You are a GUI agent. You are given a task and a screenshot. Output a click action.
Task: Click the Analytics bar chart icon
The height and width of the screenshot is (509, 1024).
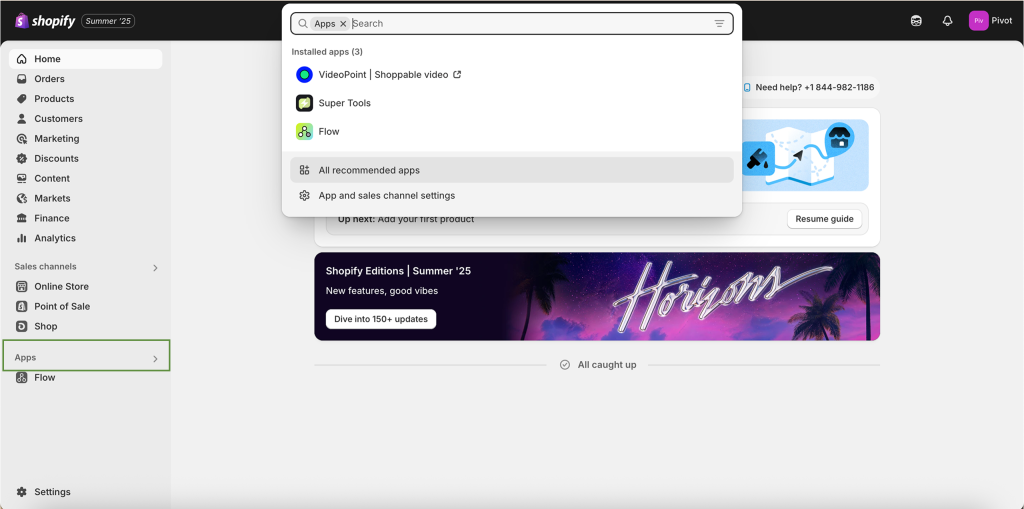pyautogui.click(x=22, y=238)
